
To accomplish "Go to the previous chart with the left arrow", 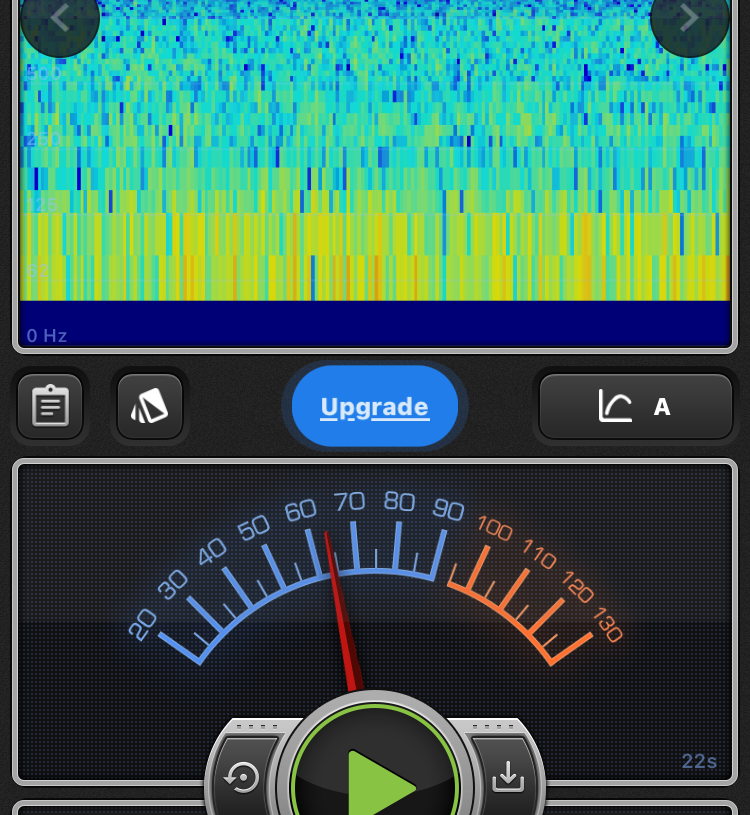I will (59, 19).
